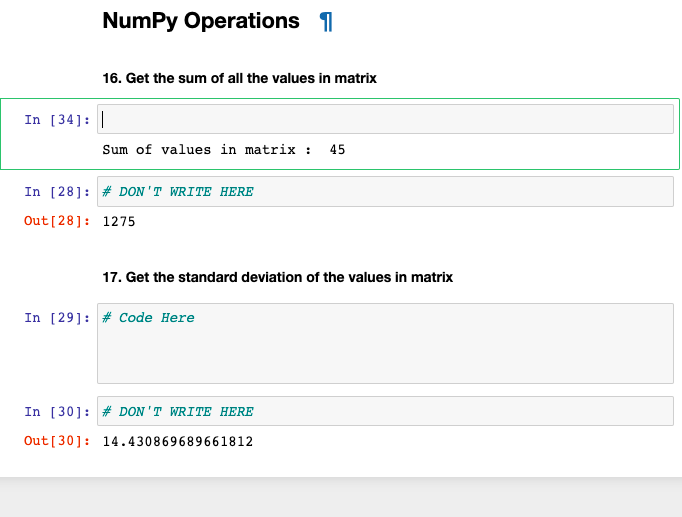This screenshot has height=517, width=682.
Task: Click the In [29] Code Here cell
Action: pos(385,344)
